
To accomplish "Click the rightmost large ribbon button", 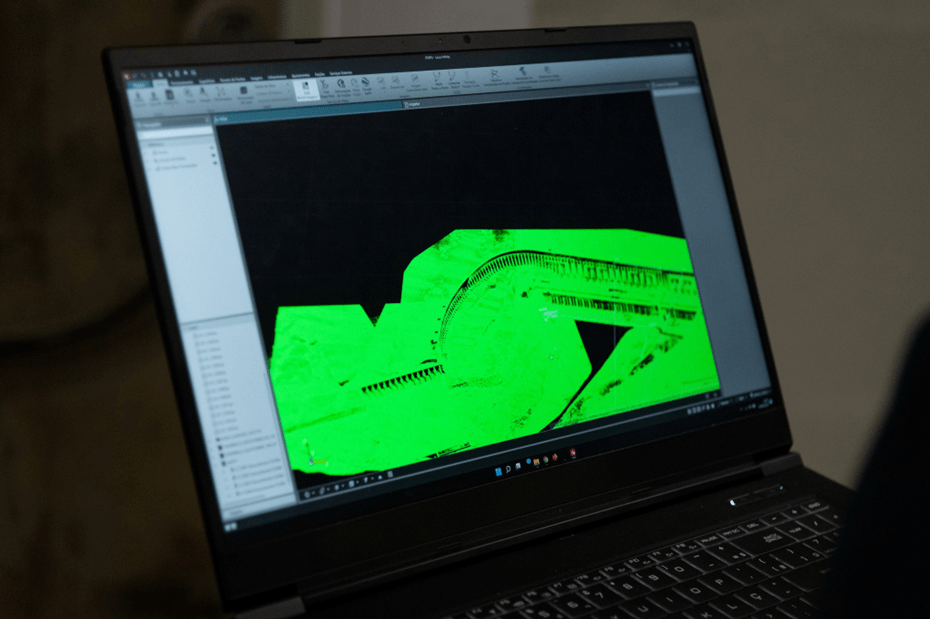I will pos(548,74).
